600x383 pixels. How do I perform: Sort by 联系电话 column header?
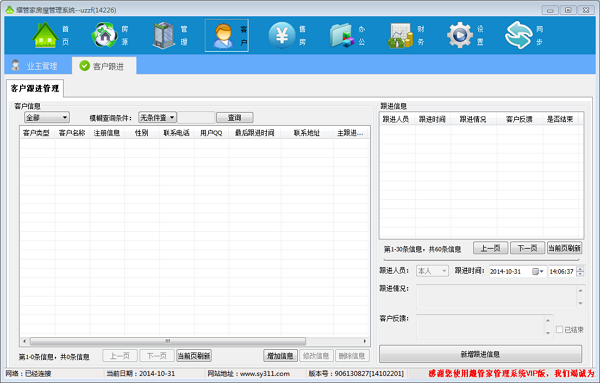coord(176,133)
